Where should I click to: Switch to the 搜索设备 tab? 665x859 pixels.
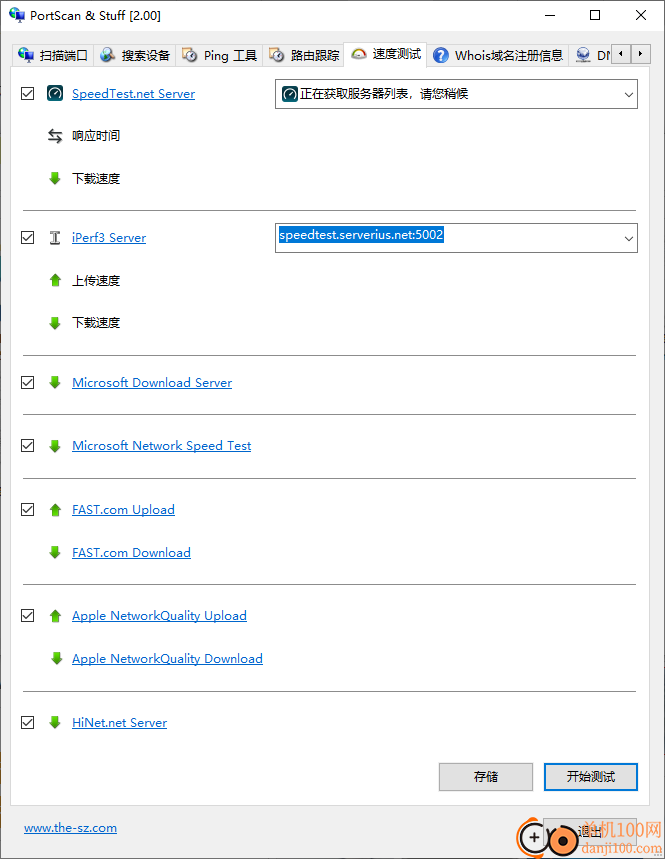[x=135, y=55]
